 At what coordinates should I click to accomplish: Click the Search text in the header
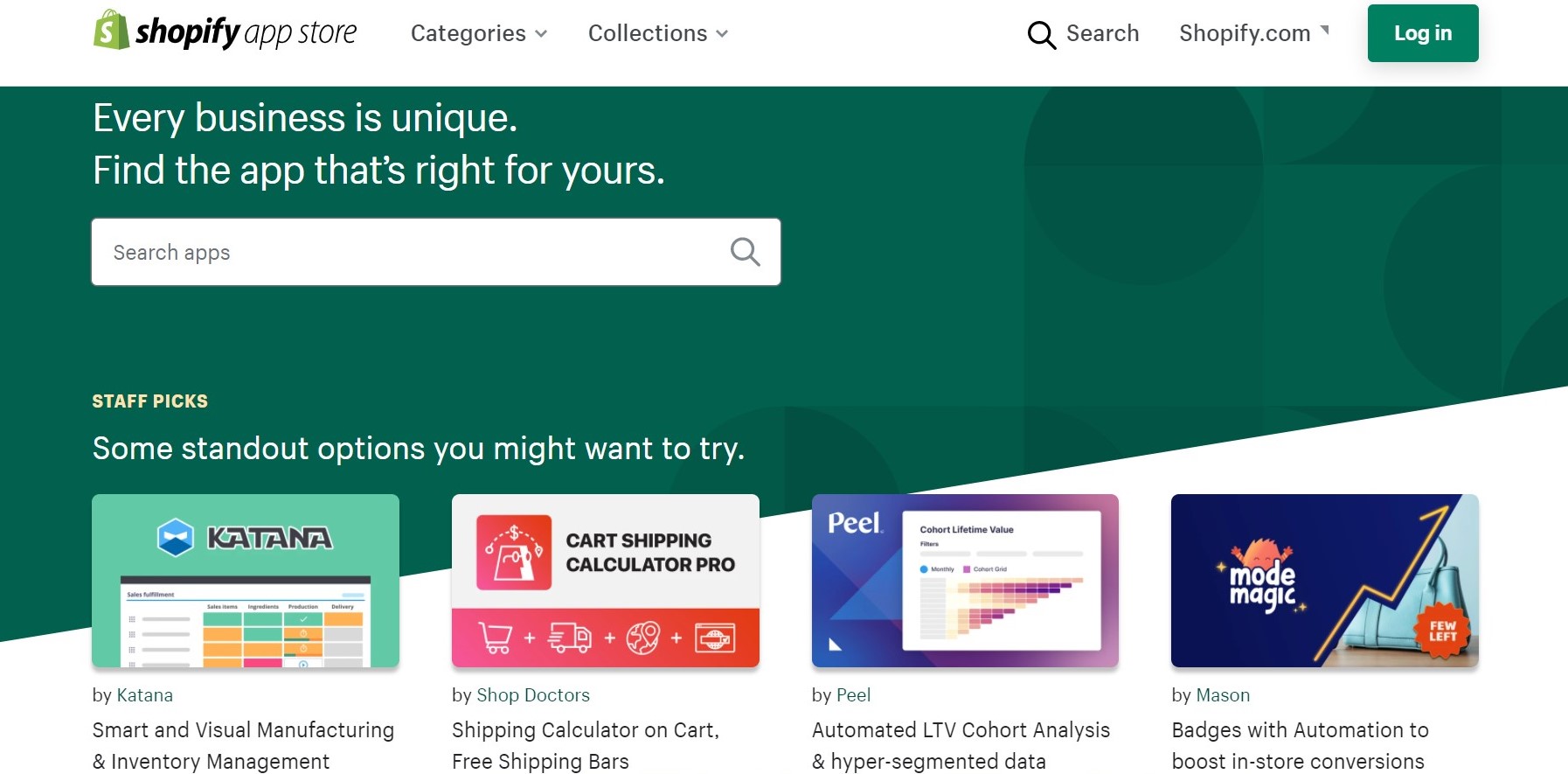tap(1102, 33)
